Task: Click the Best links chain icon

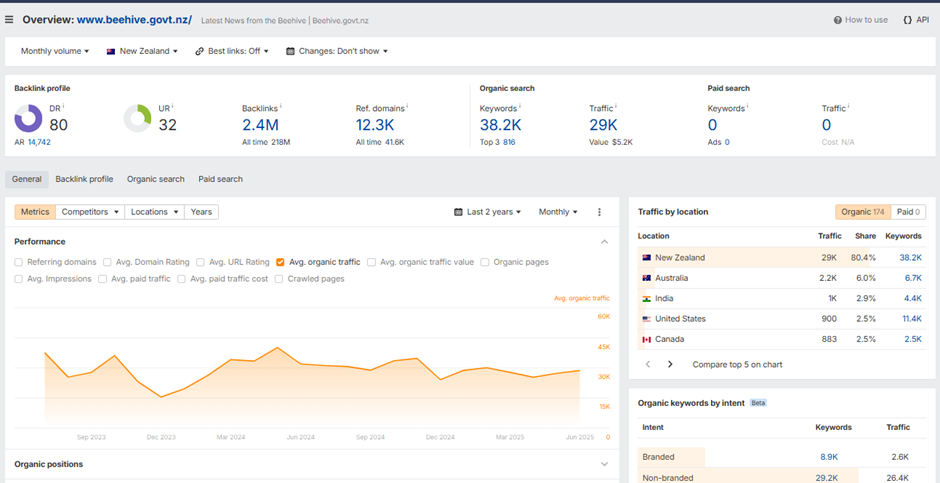Action: point(200,52)
